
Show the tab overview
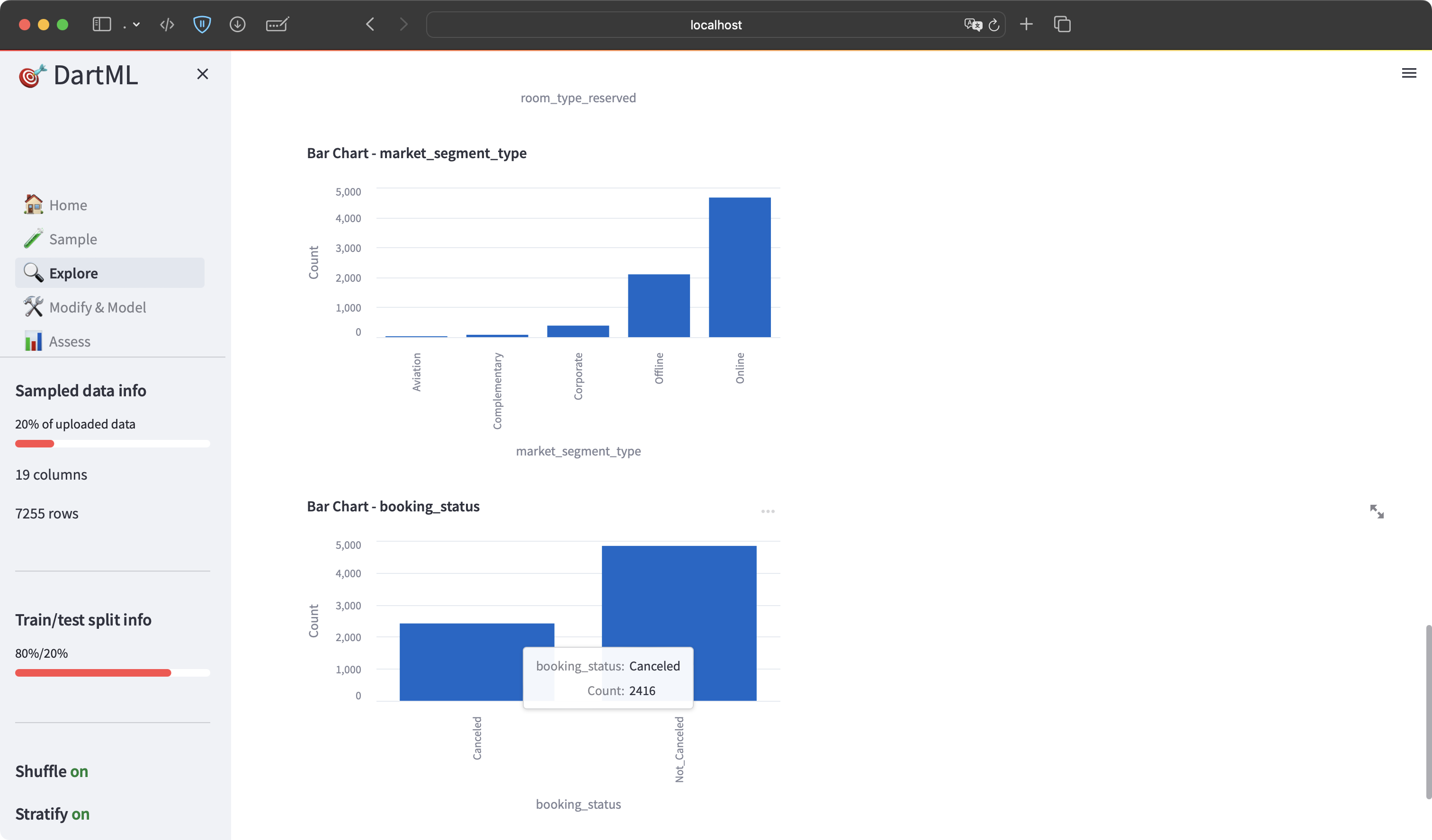tap(1062, 25)
